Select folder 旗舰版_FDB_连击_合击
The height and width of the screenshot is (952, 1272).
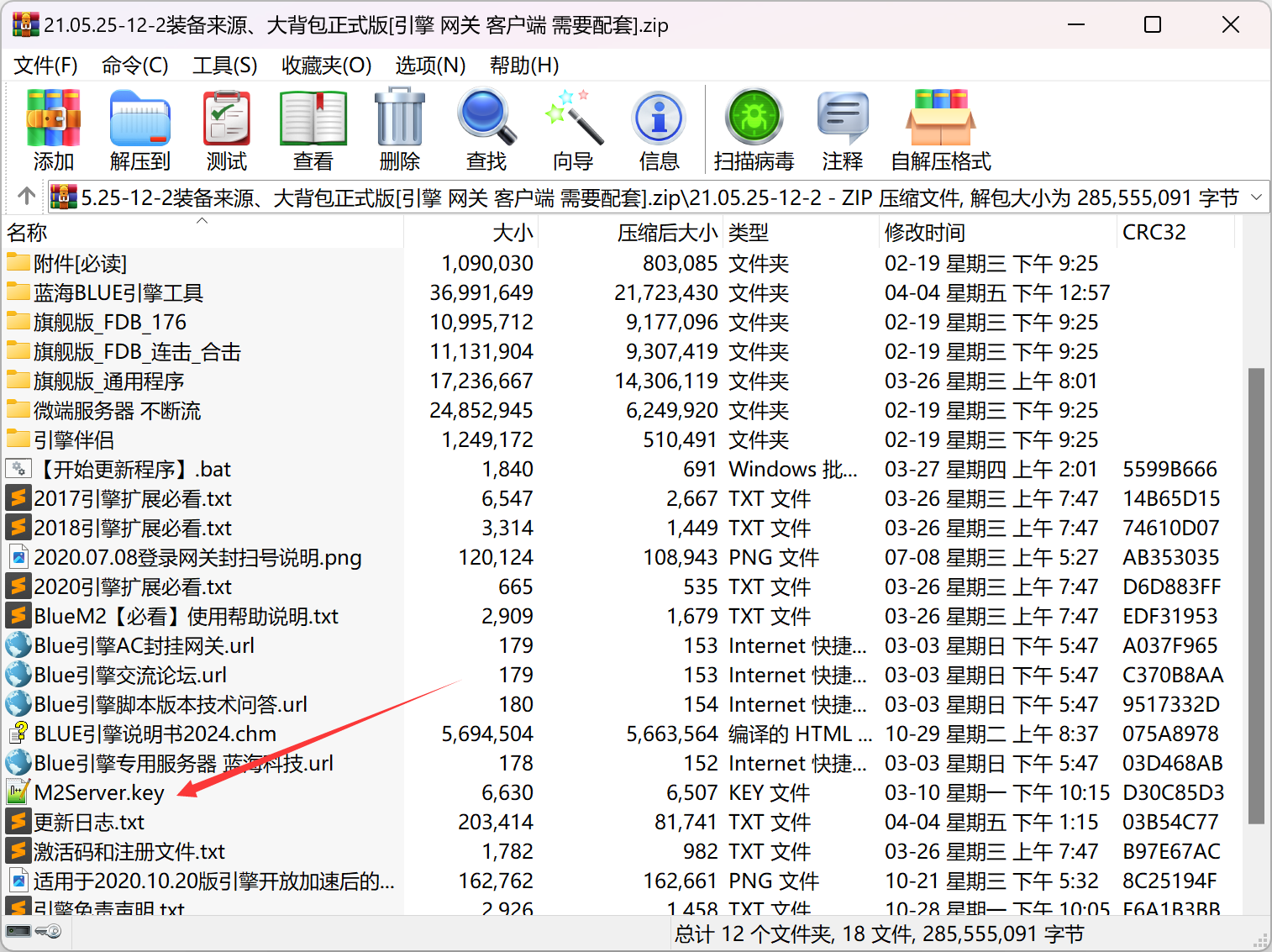(137, 351)
